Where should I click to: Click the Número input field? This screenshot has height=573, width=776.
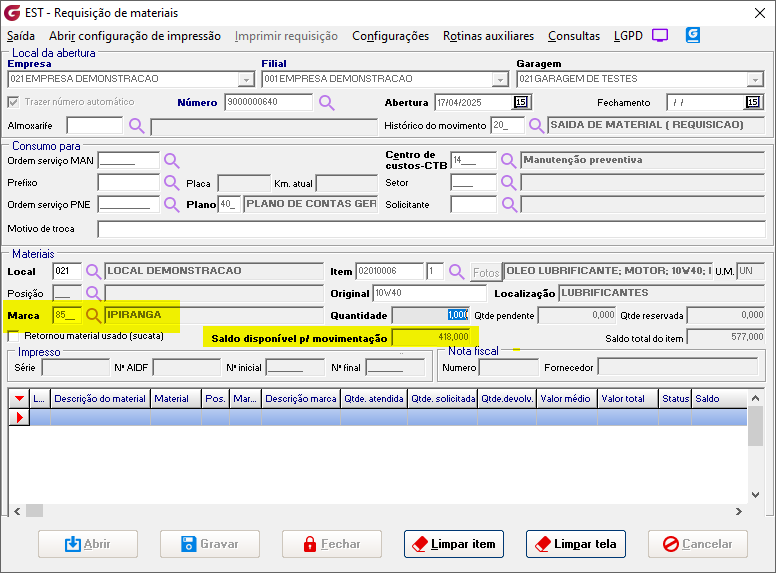click(269, 102)
